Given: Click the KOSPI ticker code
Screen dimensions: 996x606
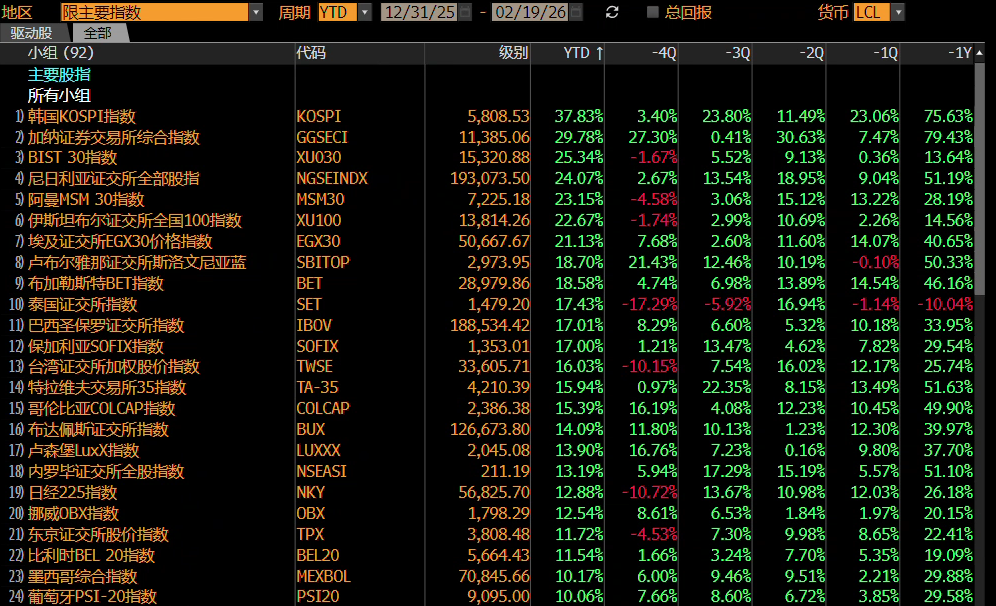Looking at the screenshot, I should coord(318,117).
